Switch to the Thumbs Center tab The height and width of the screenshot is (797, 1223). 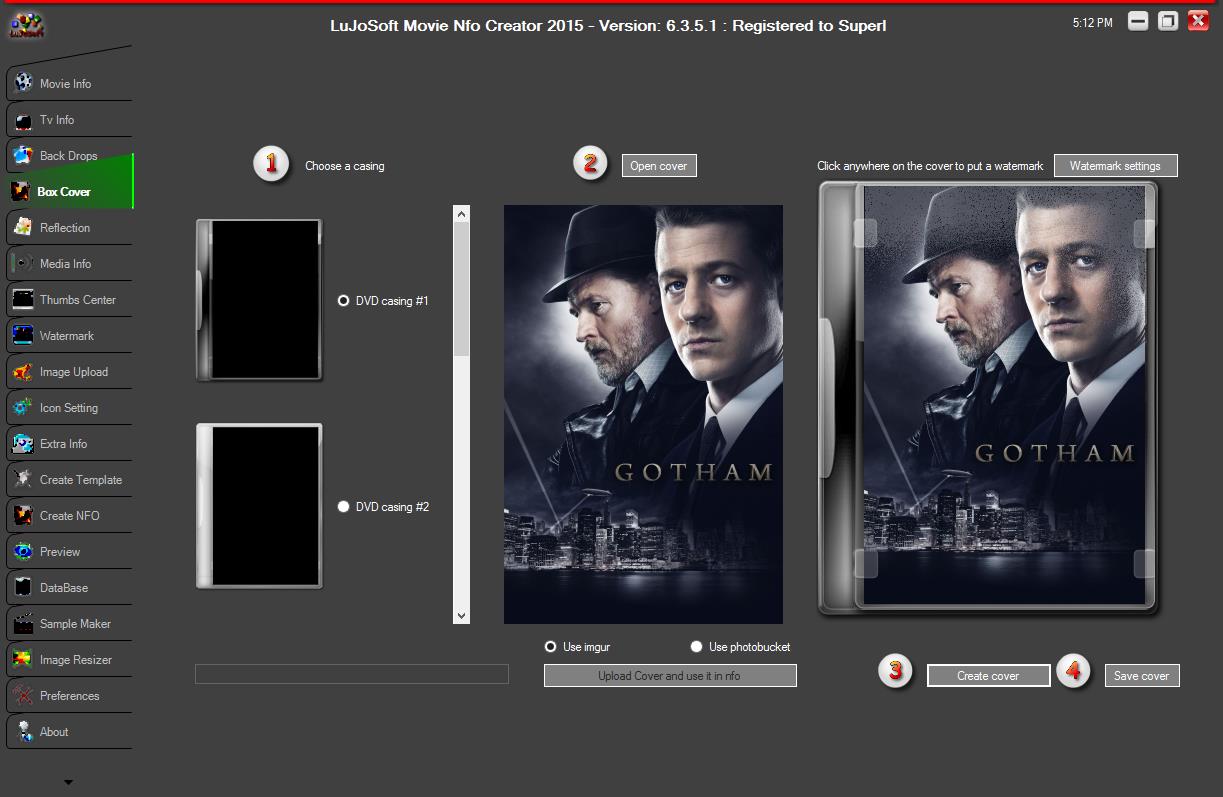(x=69, y=300)
